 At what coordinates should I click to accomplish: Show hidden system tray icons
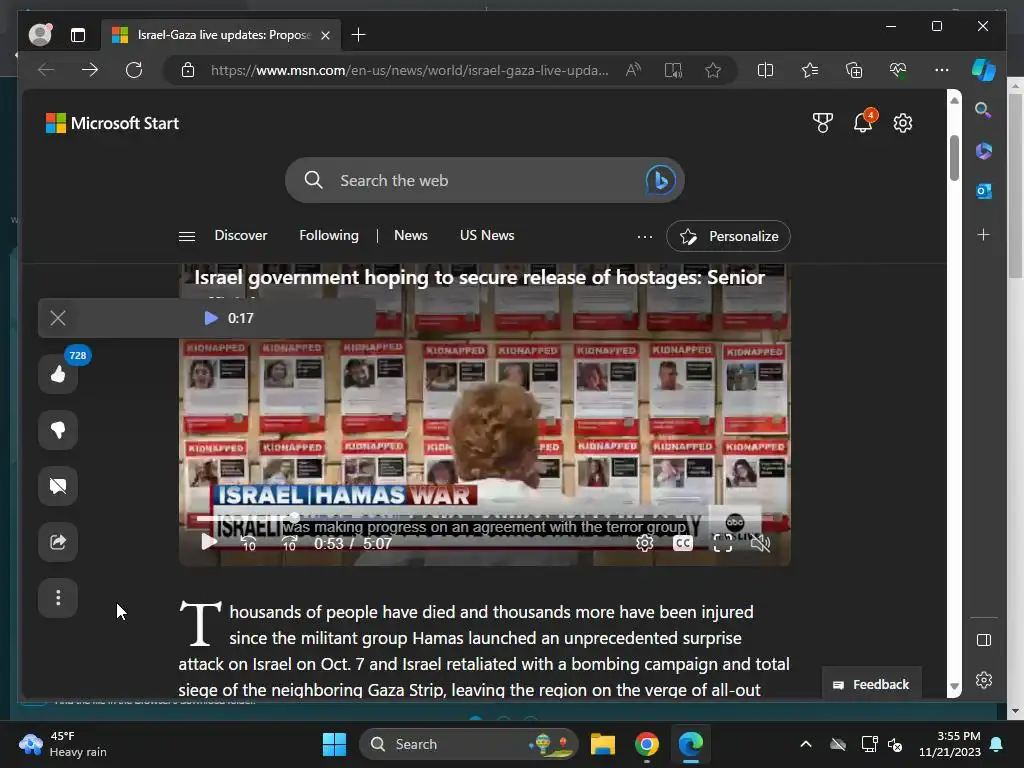pyautogui.click(x=806, y=744)
